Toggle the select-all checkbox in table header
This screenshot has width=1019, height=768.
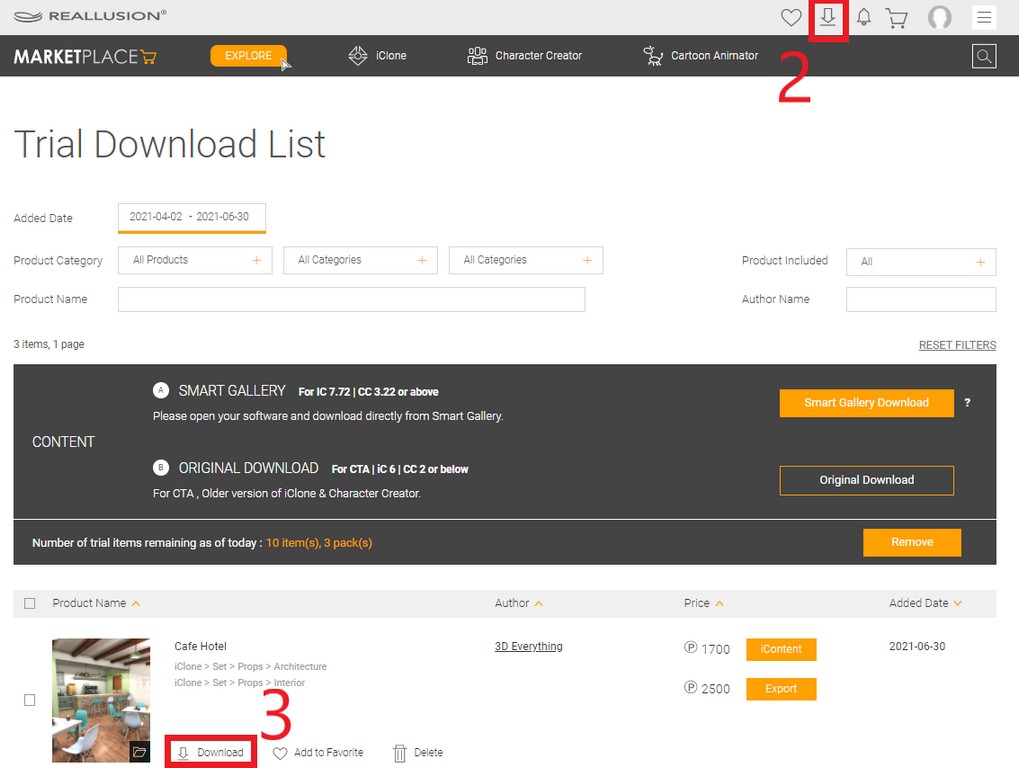[30, 604]
